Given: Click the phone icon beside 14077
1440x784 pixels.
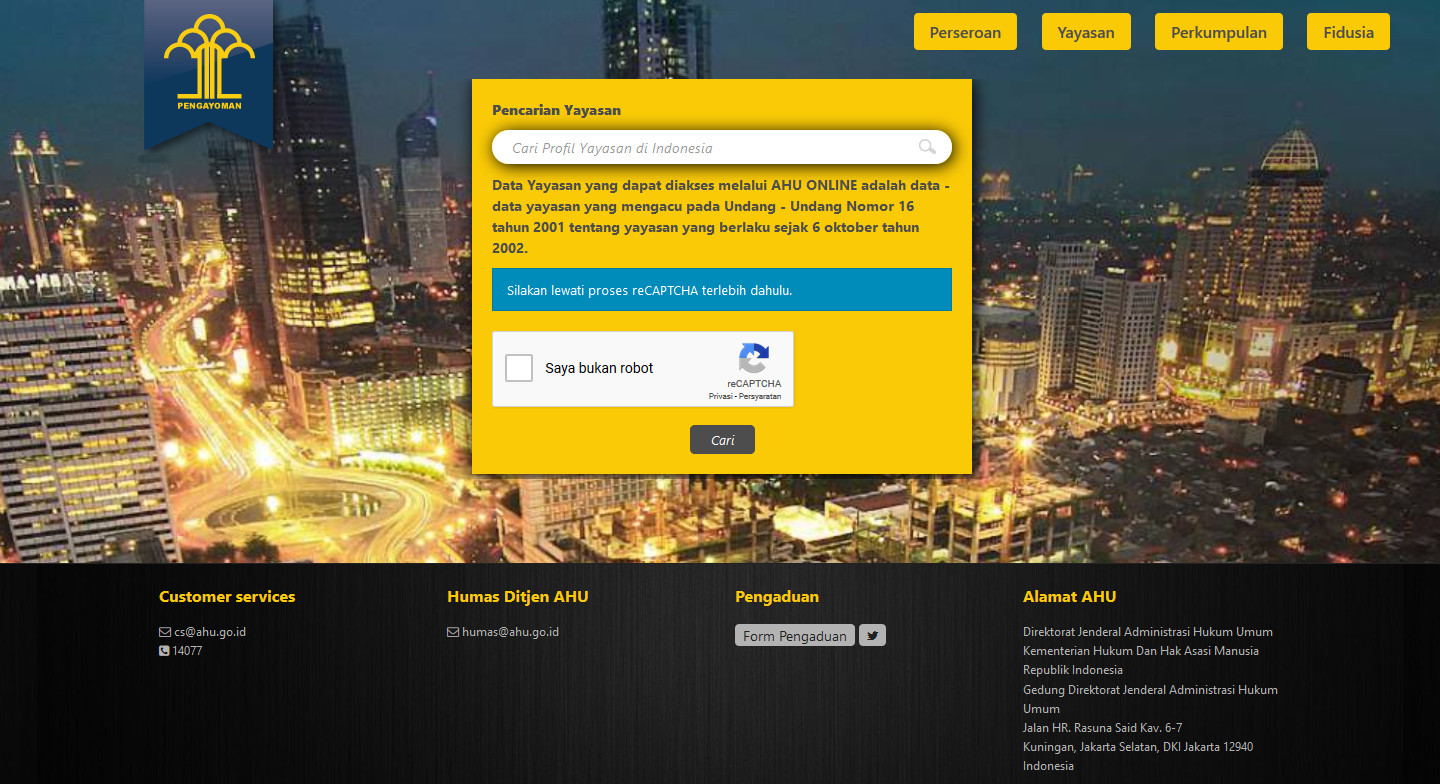Looking at the screenshot, I should coord(165,651).
